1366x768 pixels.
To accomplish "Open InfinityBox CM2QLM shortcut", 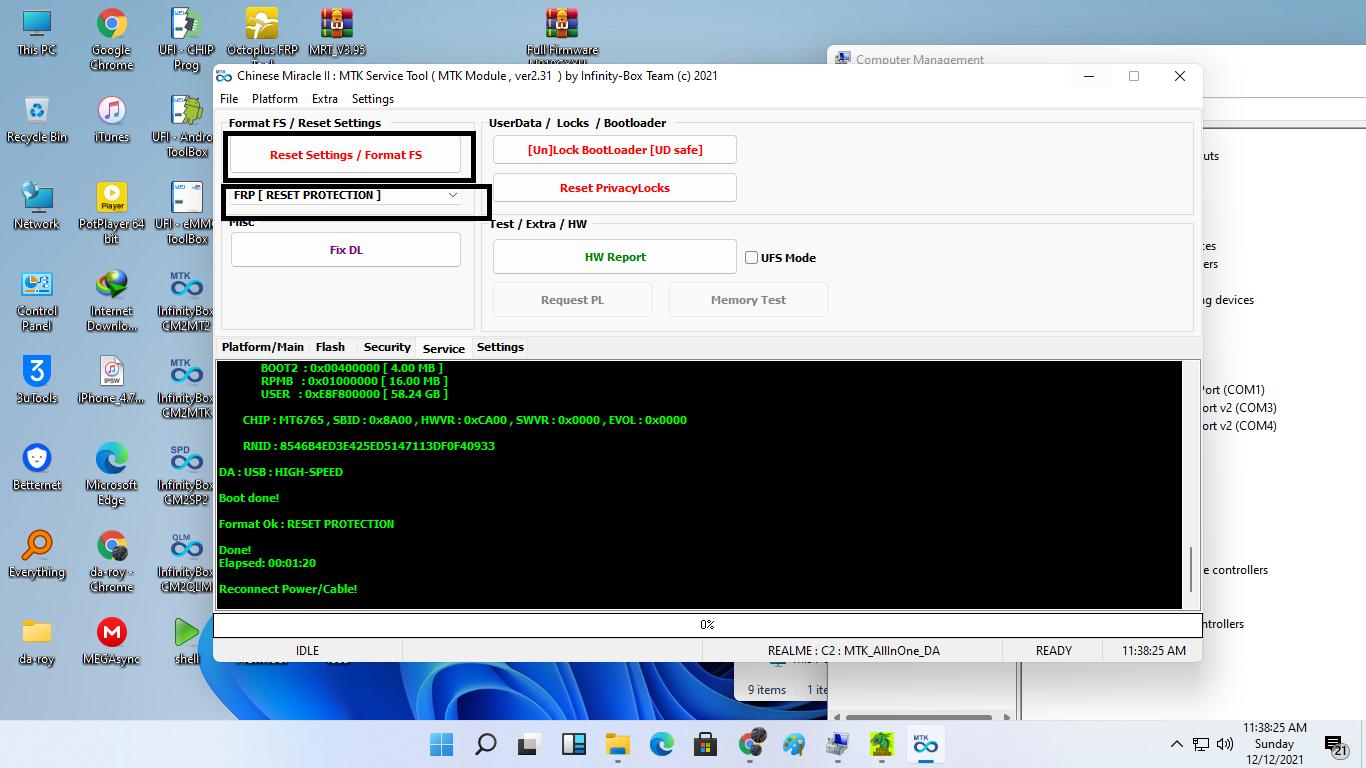I will pos(186,561).
